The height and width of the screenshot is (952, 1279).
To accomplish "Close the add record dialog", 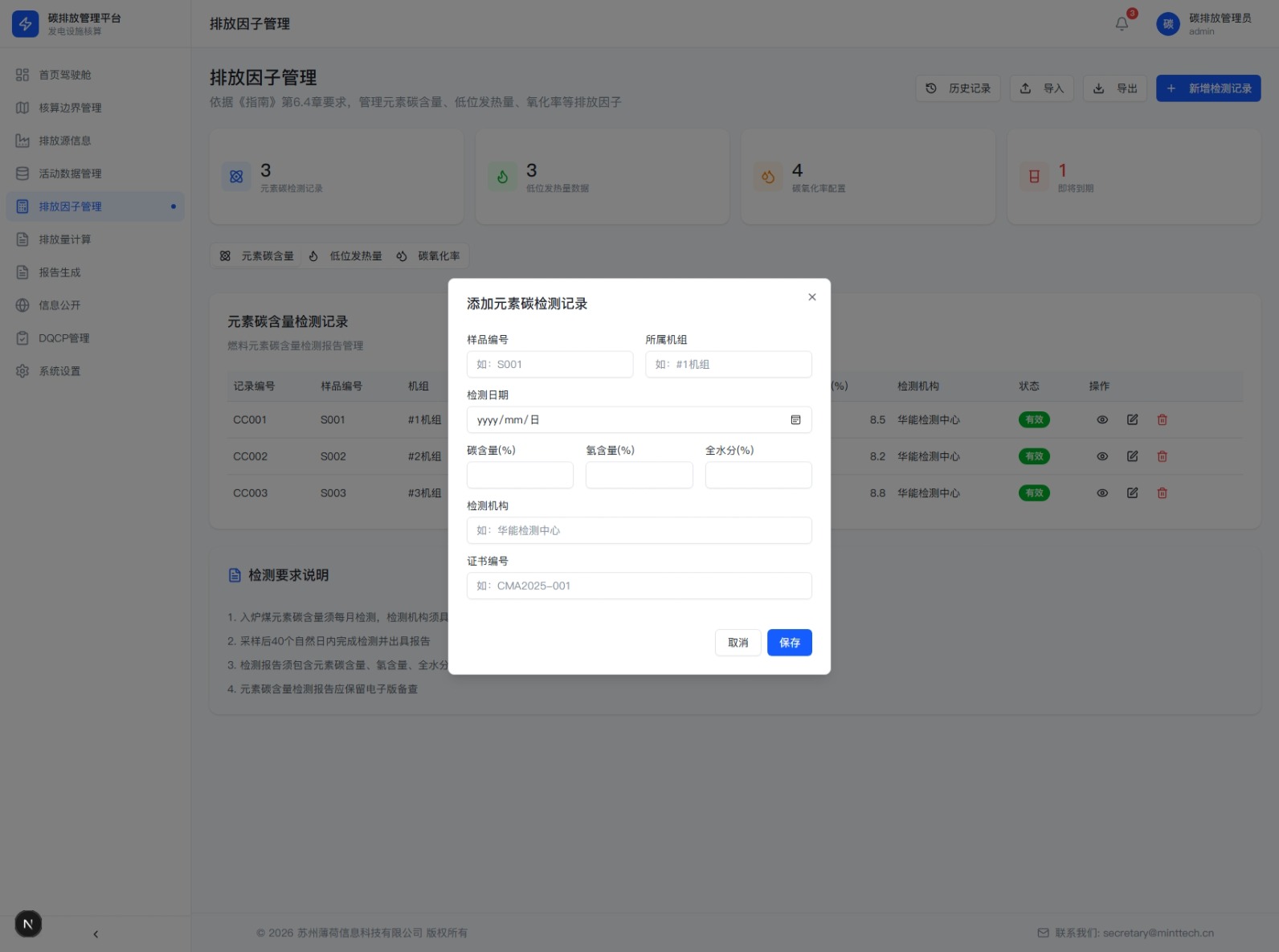I will [x=812, y=297].
